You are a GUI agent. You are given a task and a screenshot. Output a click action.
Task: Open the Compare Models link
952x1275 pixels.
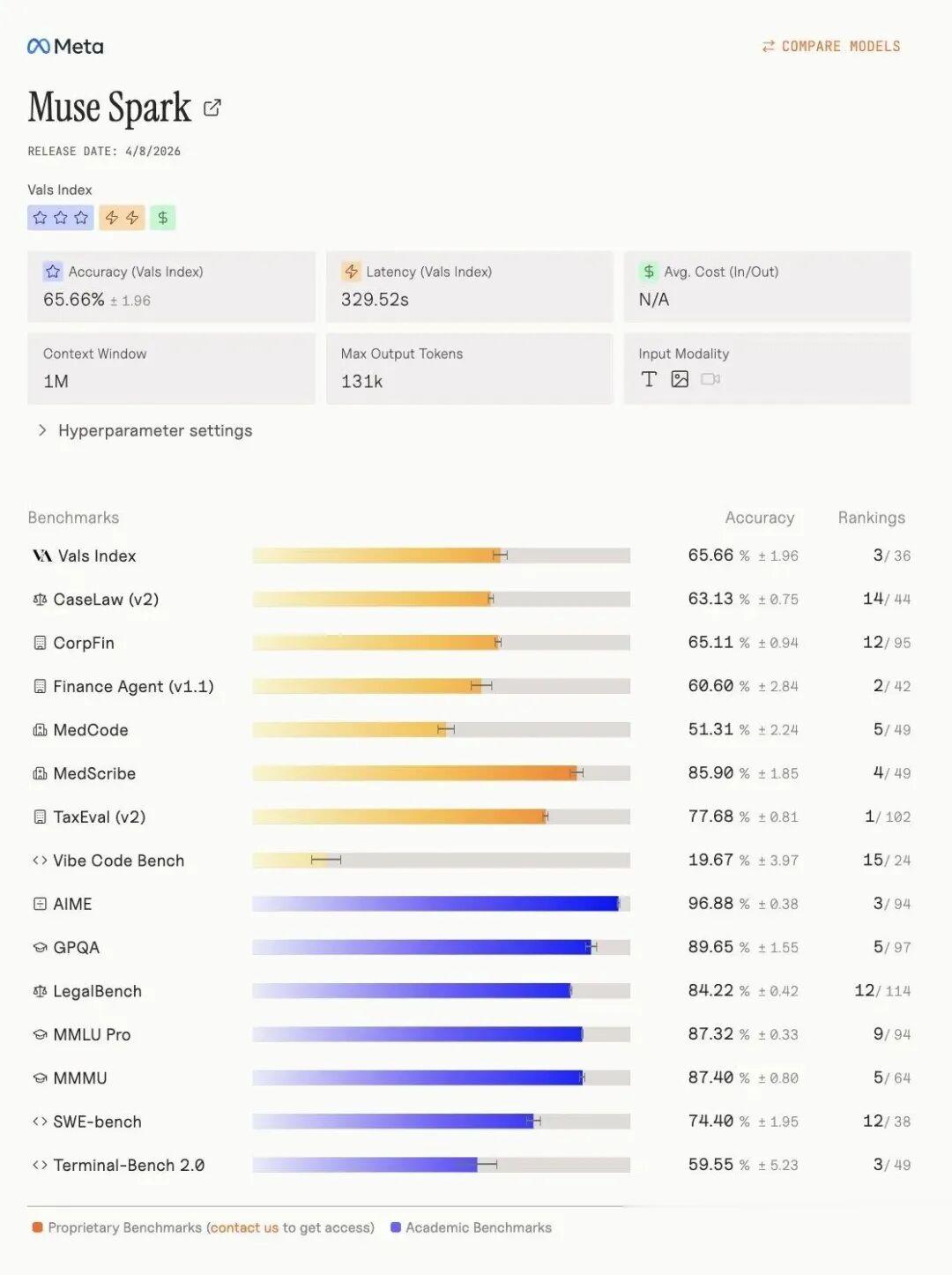point(831,46)
